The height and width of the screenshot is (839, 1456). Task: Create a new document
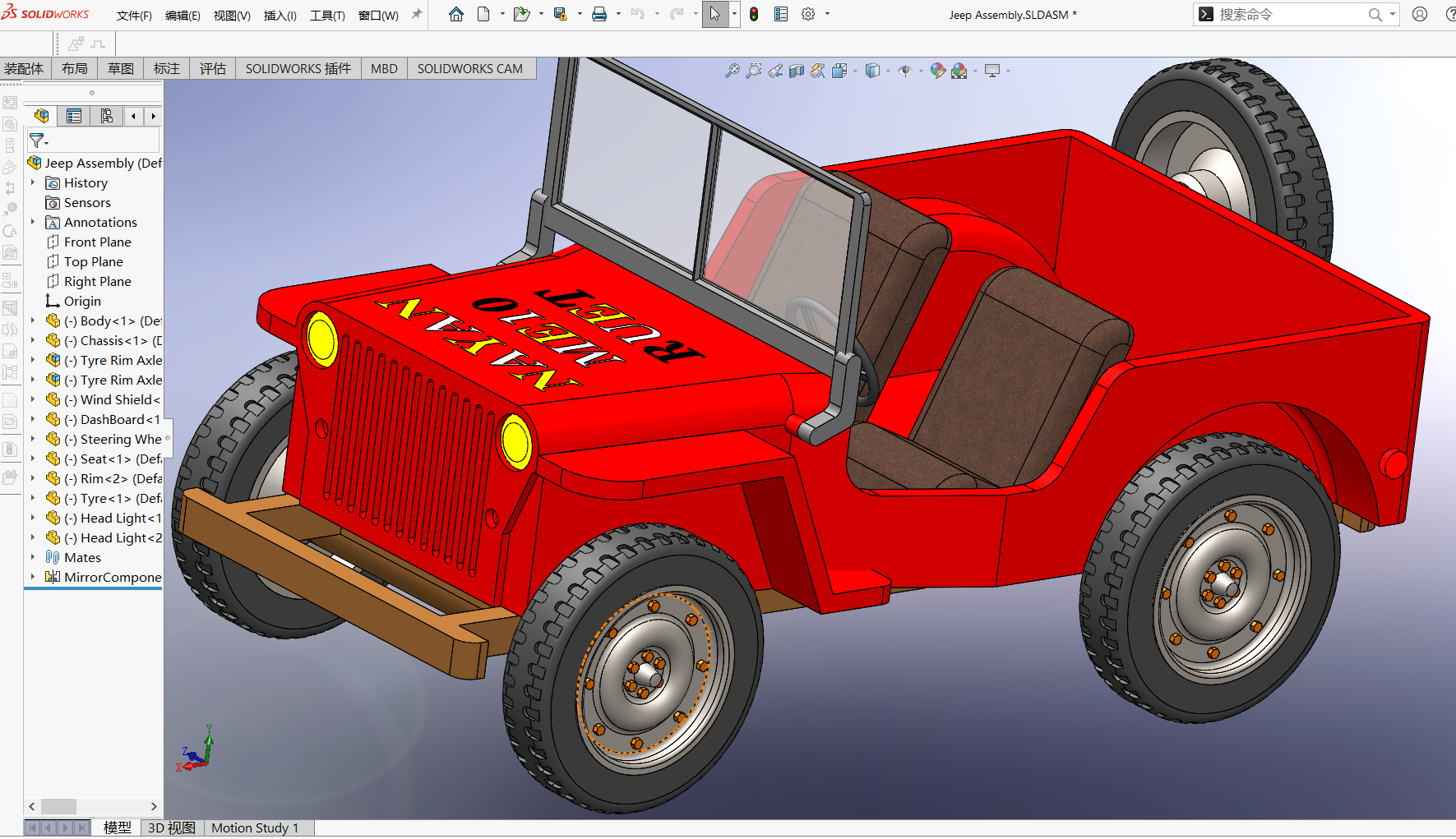(x=483, y=14)
